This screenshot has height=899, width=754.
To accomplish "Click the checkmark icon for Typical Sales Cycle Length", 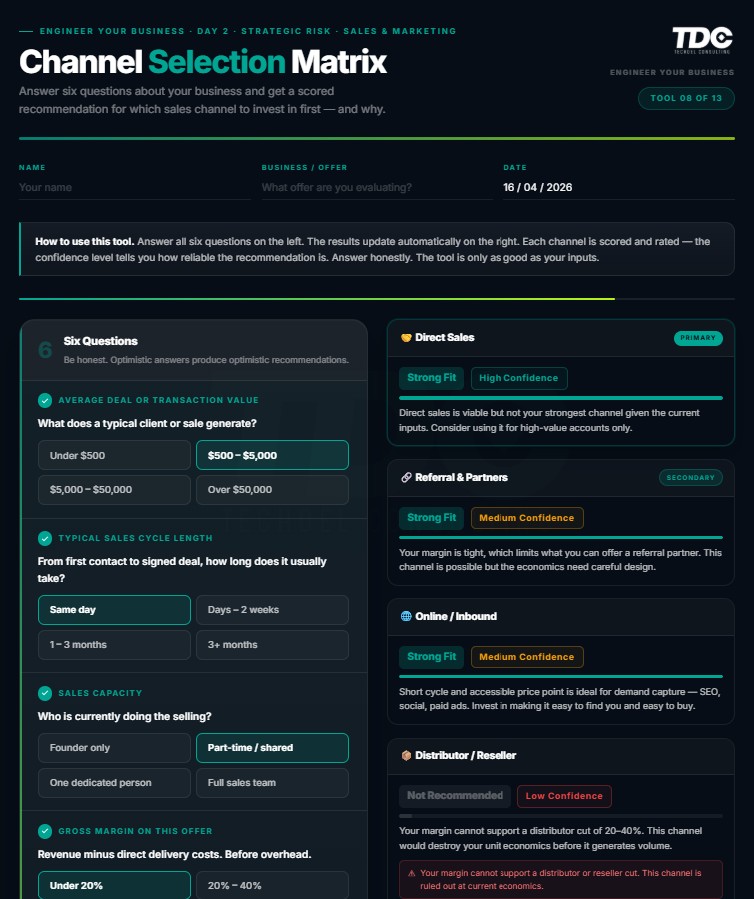I will (x=45, y=538).
